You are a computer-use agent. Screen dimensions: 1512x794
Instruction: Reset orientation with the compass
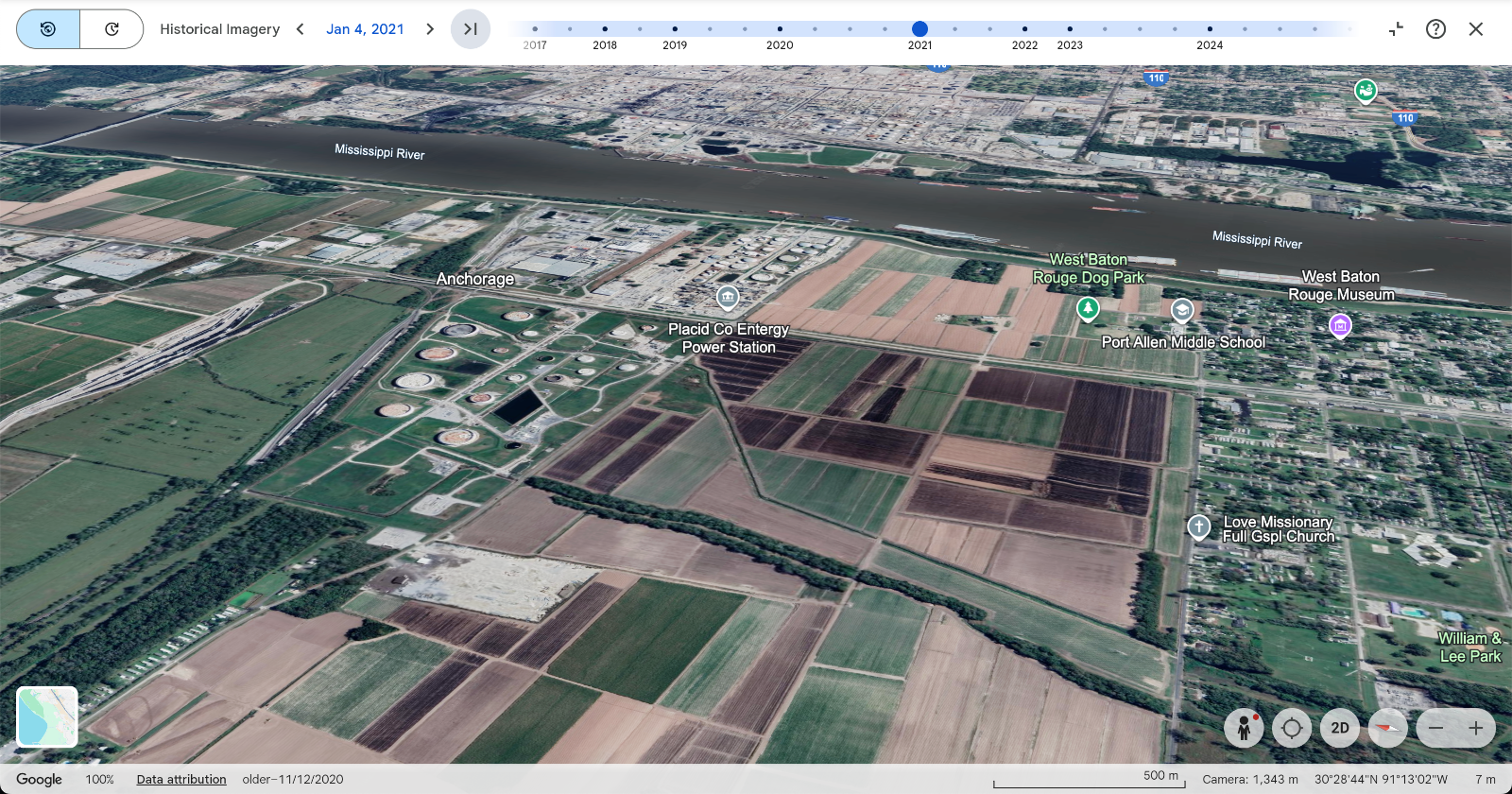(1387, 728)
